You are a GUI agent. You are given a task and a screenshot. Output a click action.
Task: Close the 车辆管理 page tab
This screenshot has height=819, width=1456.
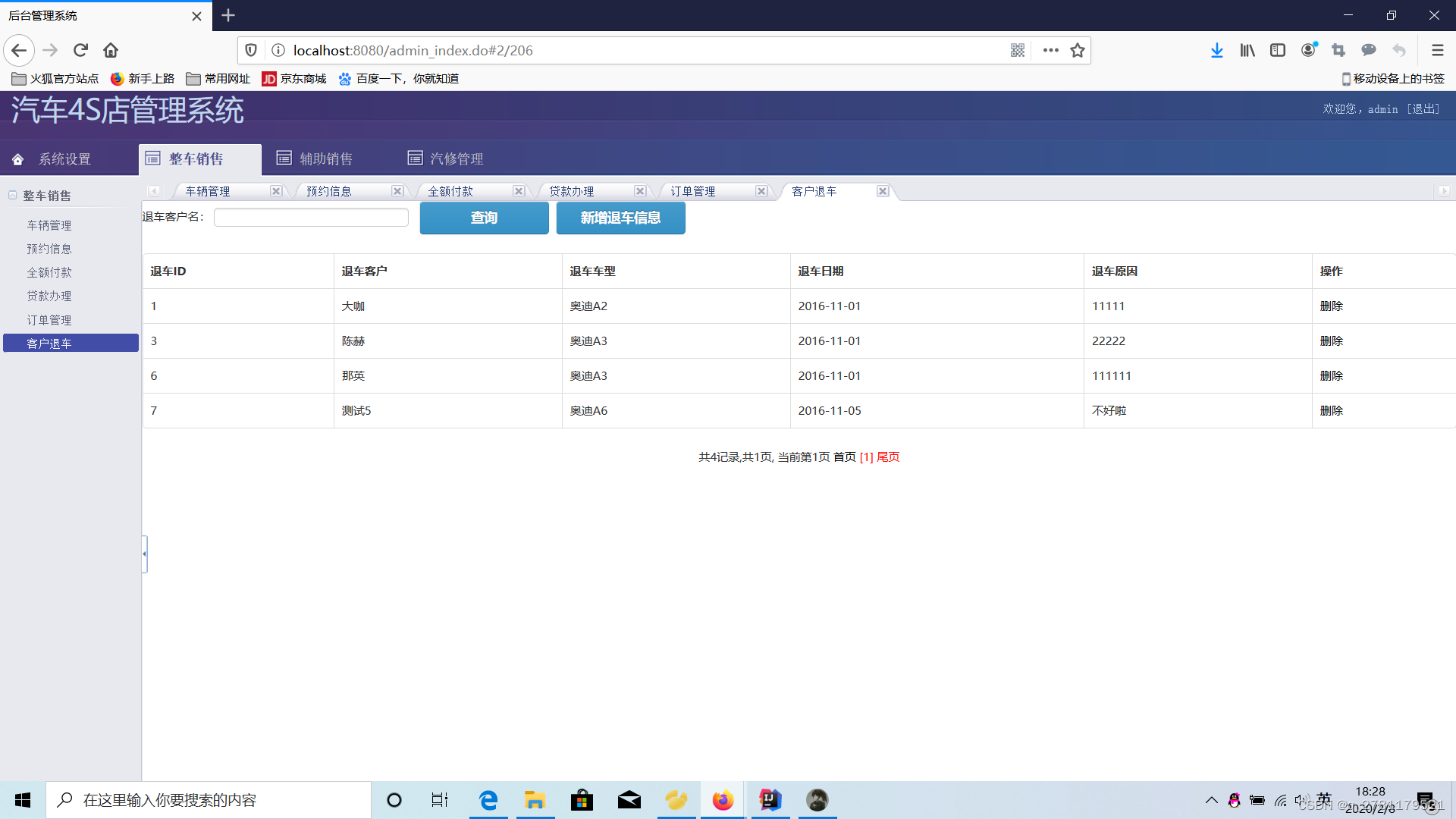coord(276,192)
